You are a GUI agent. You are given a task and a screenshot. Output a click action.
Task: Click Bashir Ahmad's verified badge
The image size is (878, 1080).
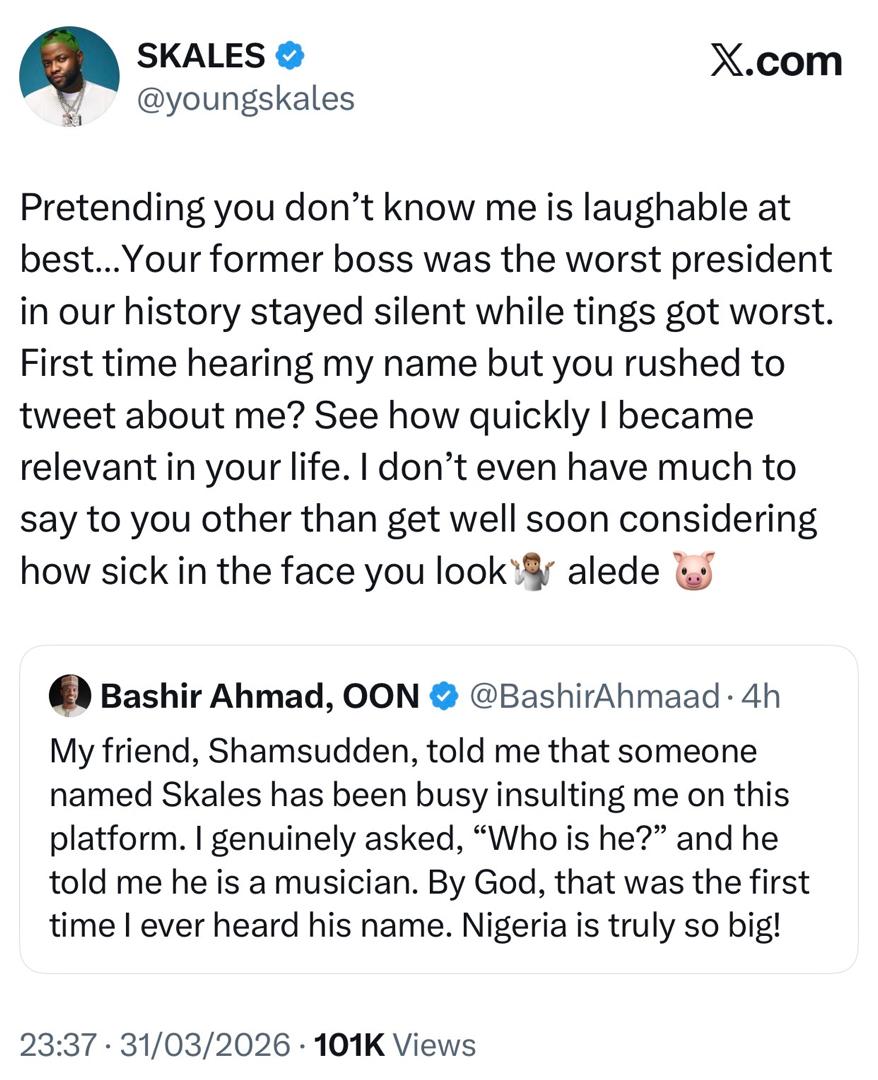point(440,696)
